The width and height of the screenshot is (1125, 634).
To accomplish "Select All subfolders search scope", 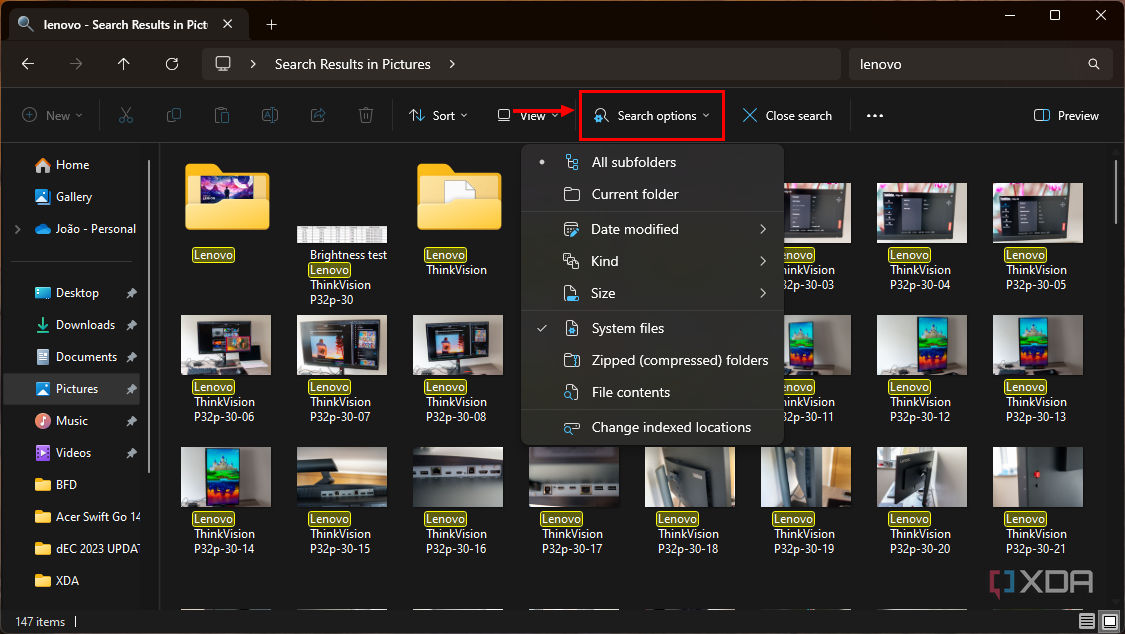I will (x=634, y=161).
